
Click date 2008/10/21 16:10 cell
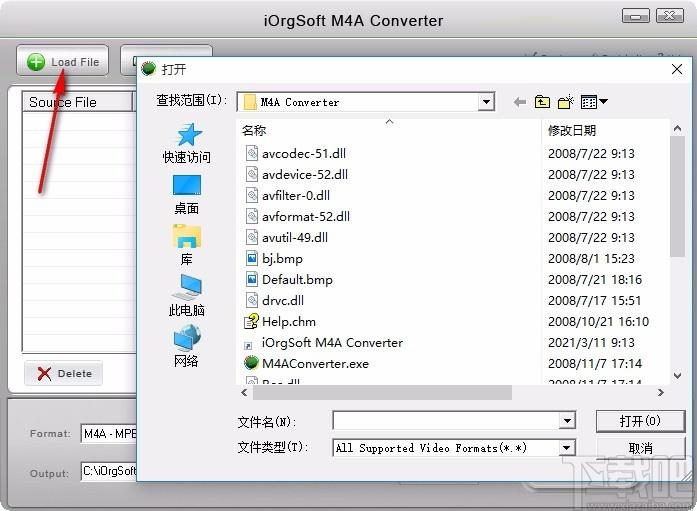(x=598, y=321)
